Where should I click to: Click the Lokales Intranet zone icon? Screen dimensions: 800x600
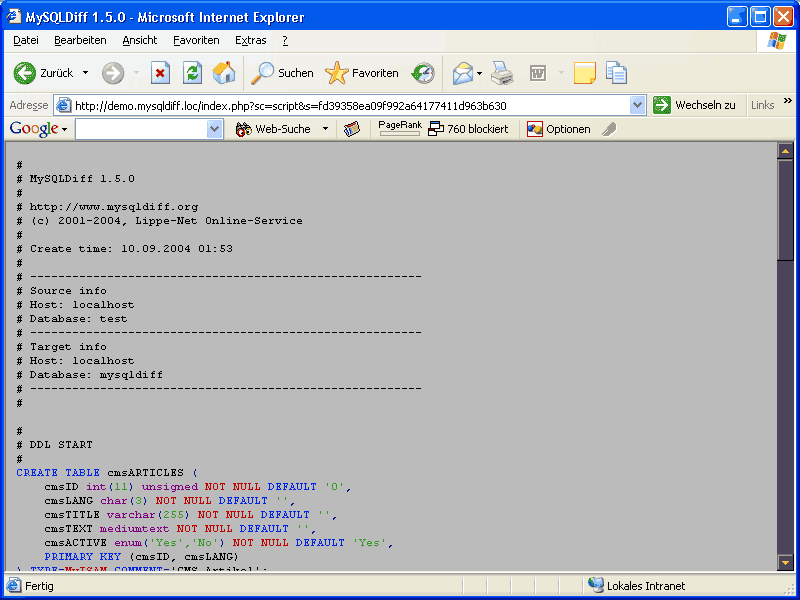(595, 585)
